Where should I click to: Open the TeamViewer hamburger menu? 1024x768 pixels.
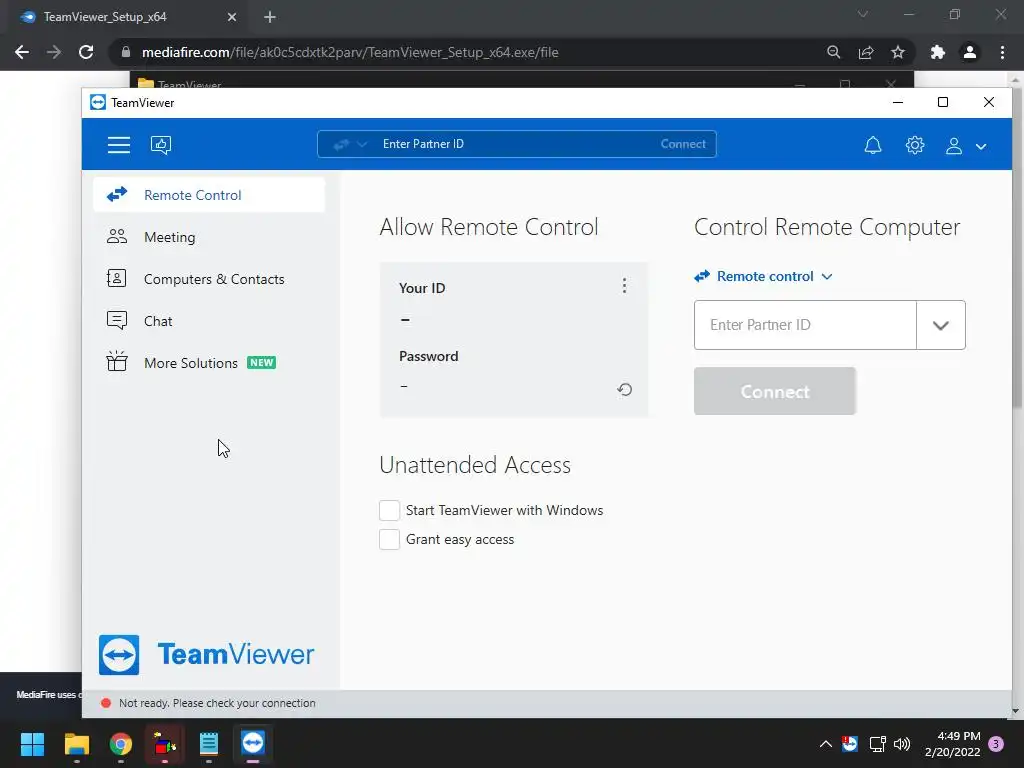coord(119,144)
